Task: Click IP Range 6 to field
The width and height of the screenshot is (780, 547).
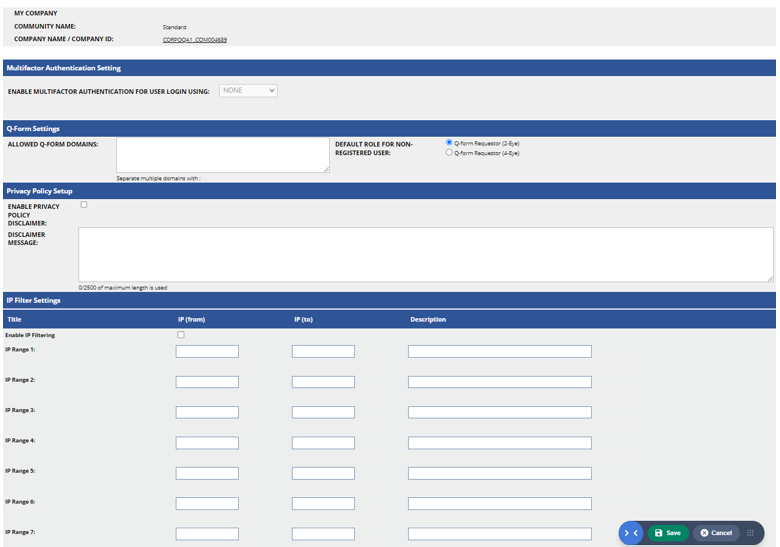Action: point(323,504)
